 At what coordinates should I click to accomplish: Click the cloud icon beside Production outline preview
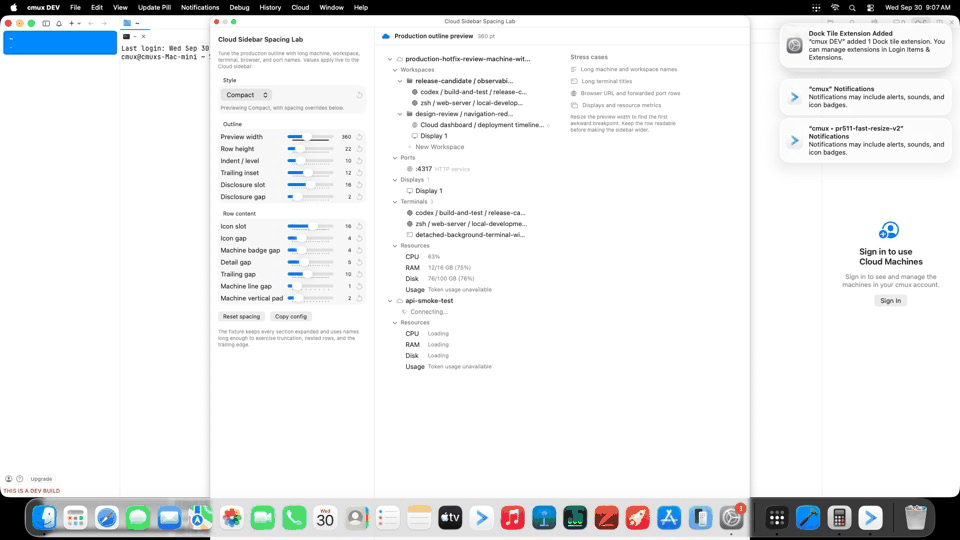(x=386, y=36)
